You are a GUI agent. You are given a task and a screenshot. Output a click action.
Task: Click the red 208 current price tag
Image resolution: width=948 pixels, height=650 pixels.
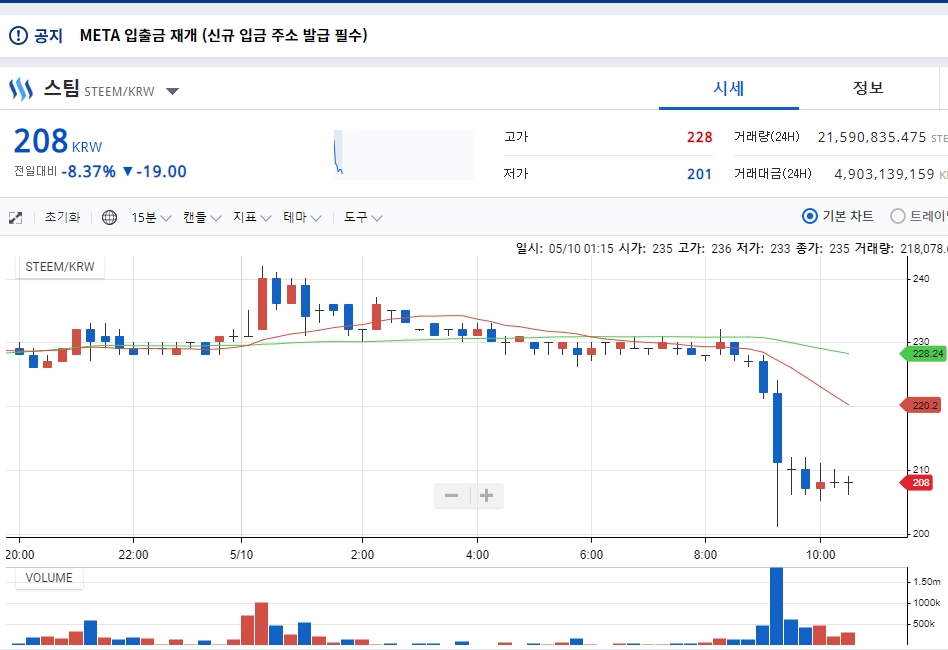pos(917,483)
